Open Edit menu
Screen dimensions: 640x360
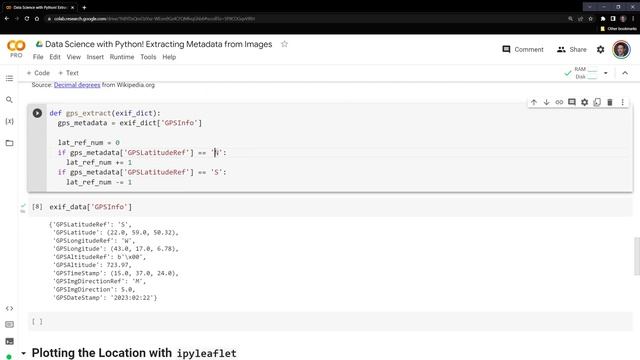[x=55, y=57]
